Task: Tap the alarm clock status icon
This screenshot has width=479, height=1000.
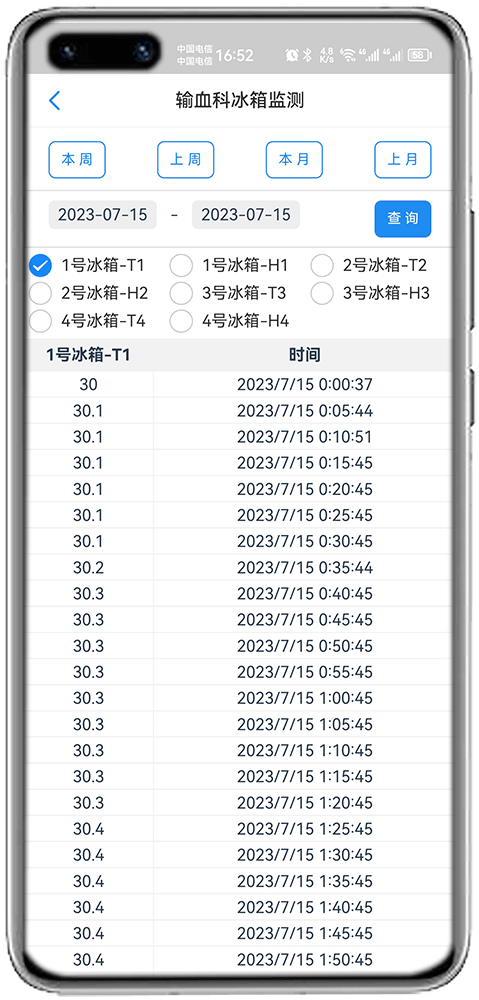Action: (x=292, y=55)
